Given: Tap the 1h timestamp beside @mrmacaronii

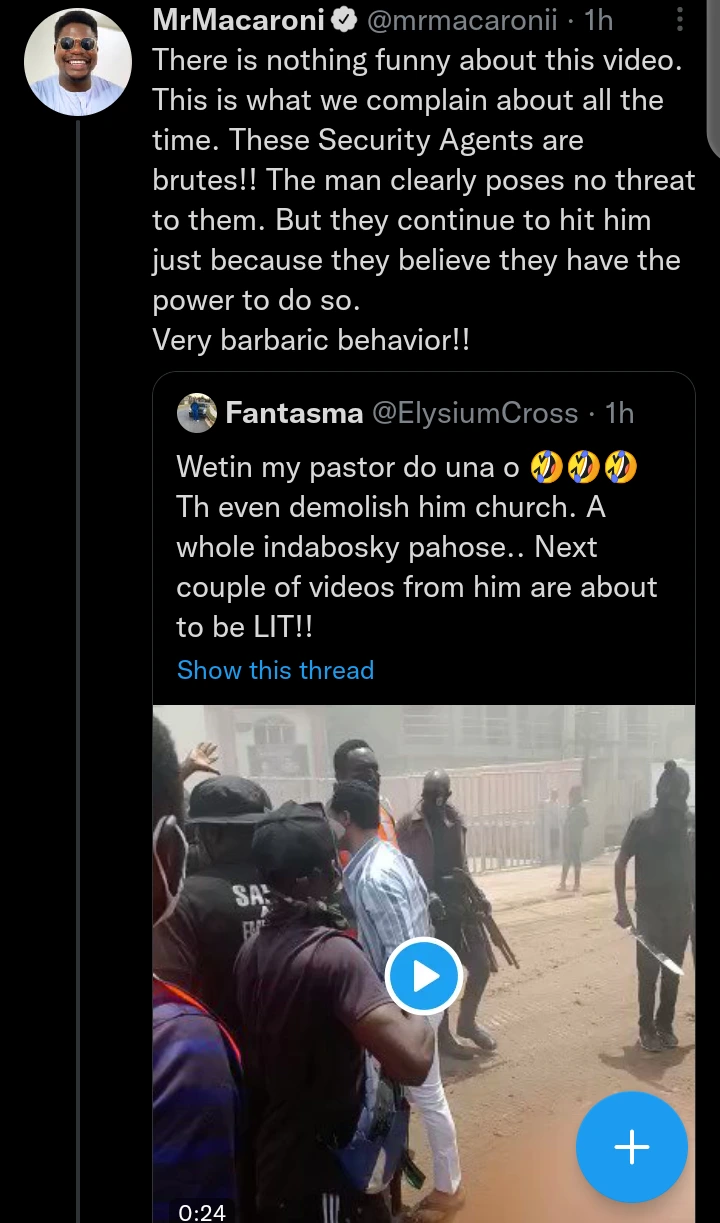Looking at the screenshot, I should 598,20.
